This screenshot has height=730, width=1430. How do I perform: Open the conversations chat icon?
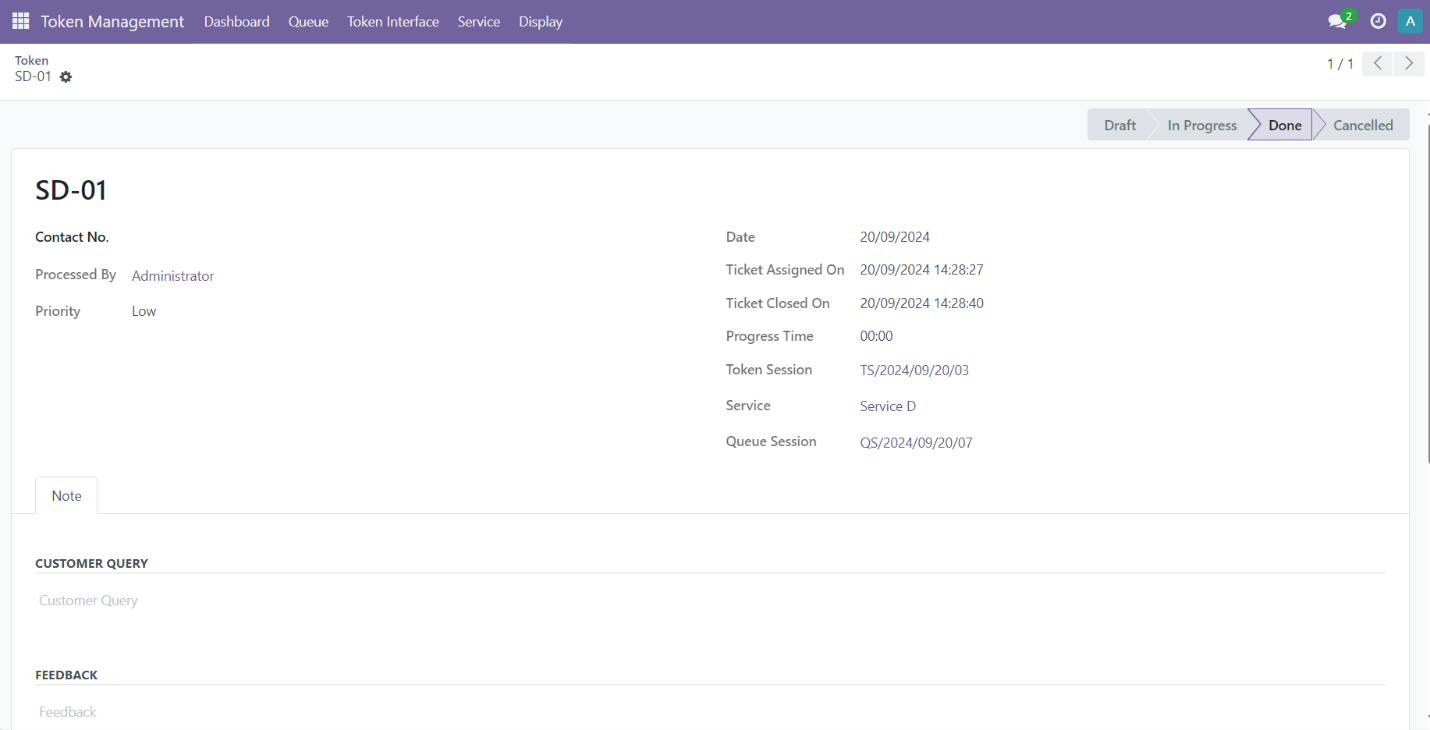pos(1337,21)
